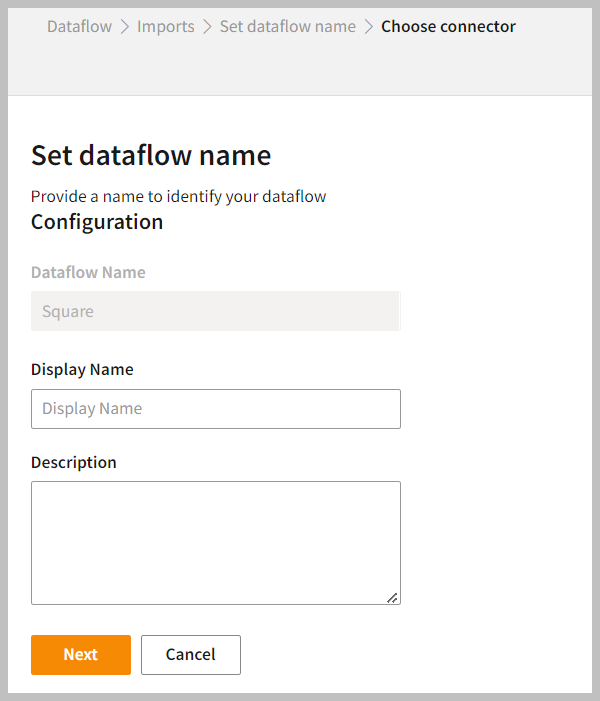Image resolution: width=600 pixels, height=701 pixels.
Task: Go to the Dataflow breadcrumb link
Action: pyautogui.click(x=79, y=26)
